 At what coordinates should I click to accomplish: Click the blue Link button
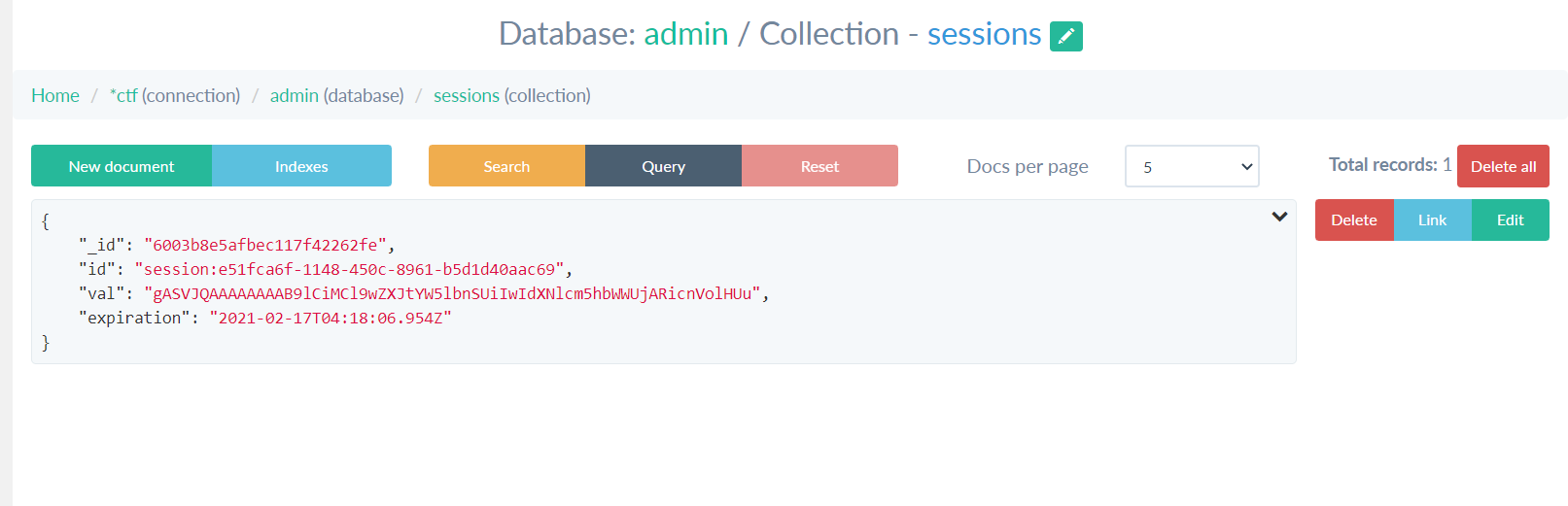[1432, 220]
